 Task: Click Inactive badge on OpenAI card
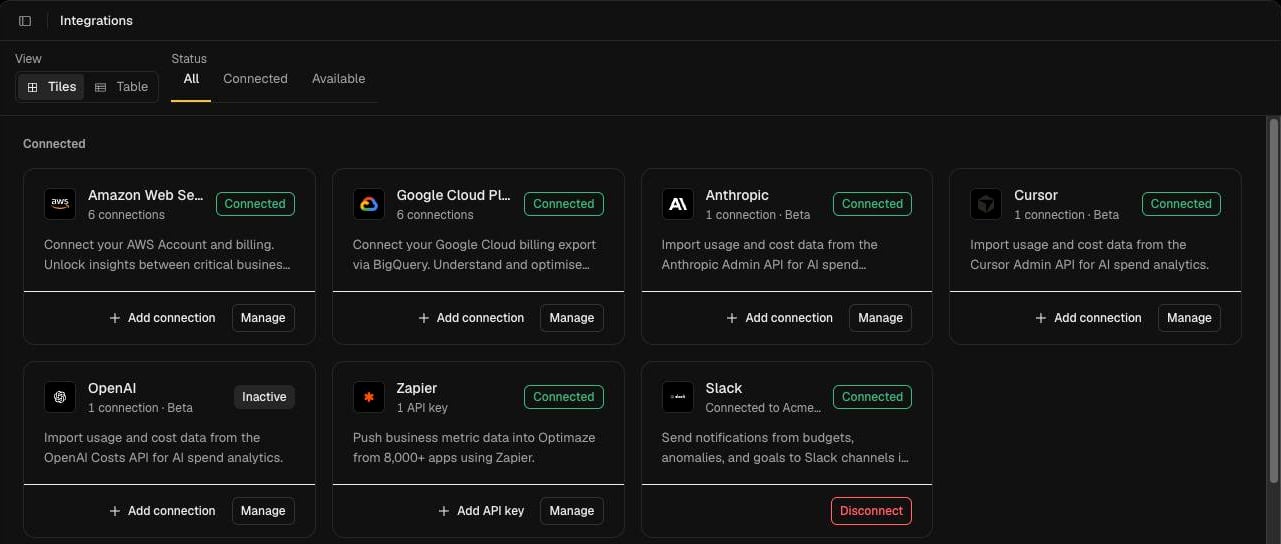(x=264, y=397)
